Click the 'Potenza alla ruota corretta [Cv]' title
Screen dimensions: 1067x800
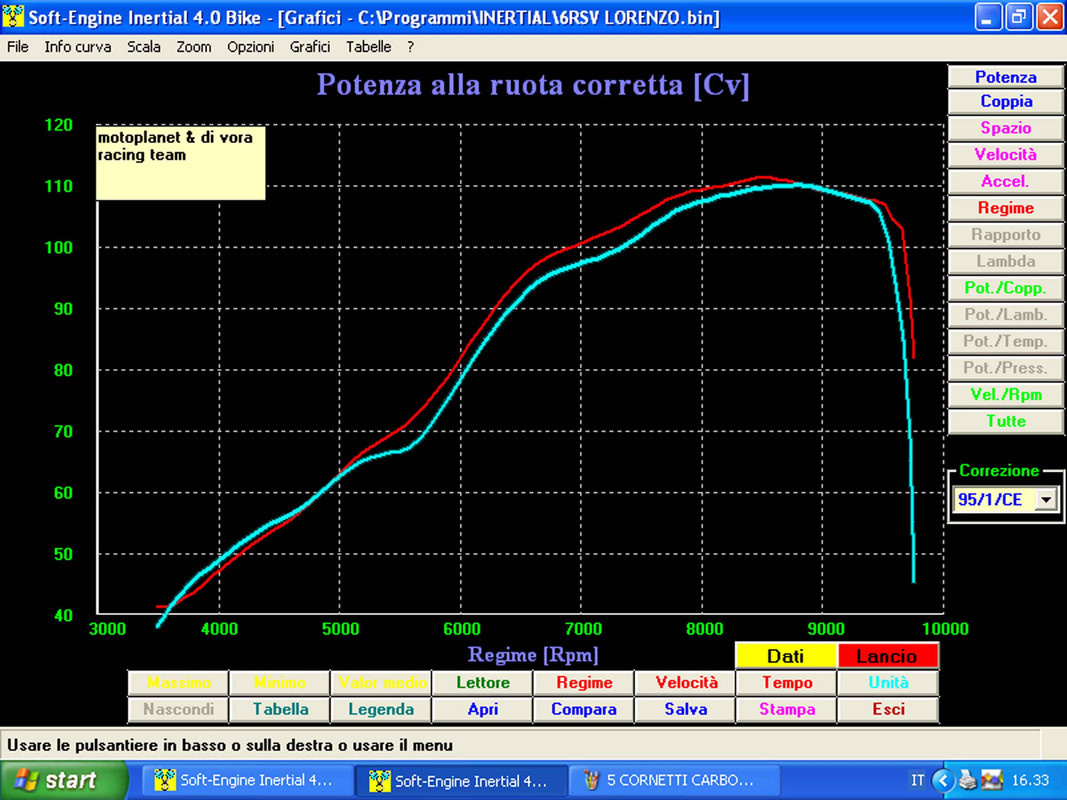point(533,85)
